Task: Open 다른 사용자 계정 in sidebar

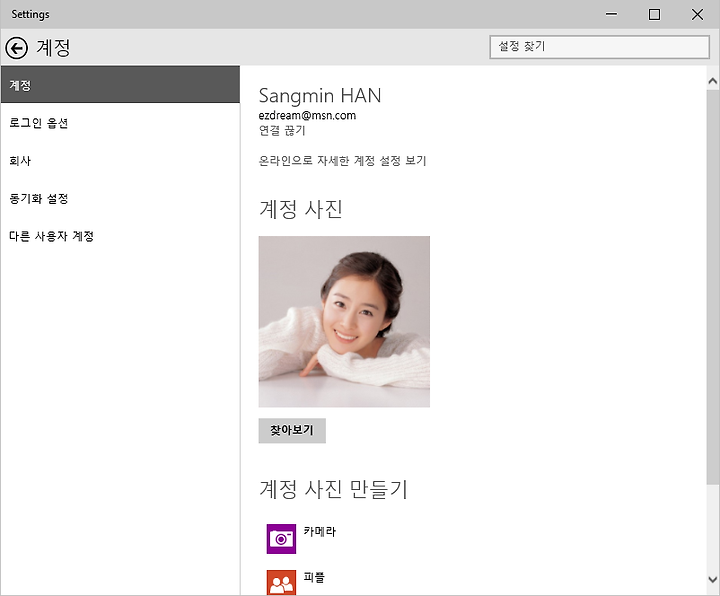Action: pyautogui.click(x=120, y=236)
